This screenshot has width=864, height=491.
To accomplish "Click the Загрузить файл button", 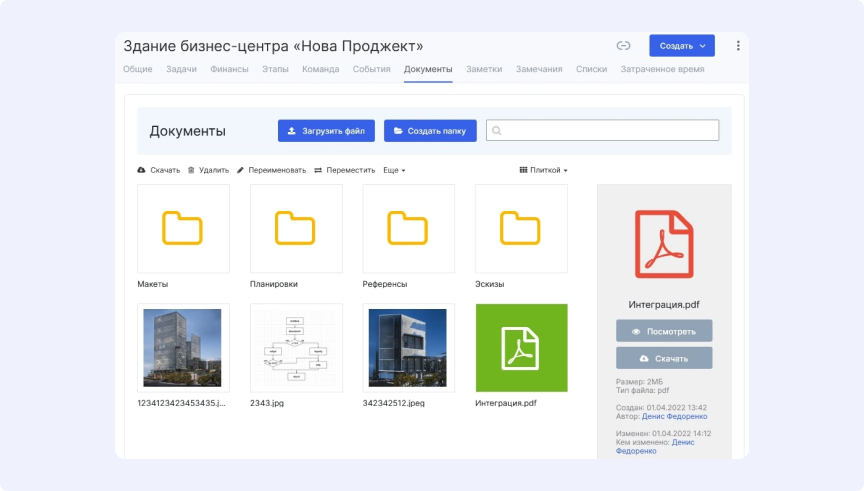I will 326,131.
